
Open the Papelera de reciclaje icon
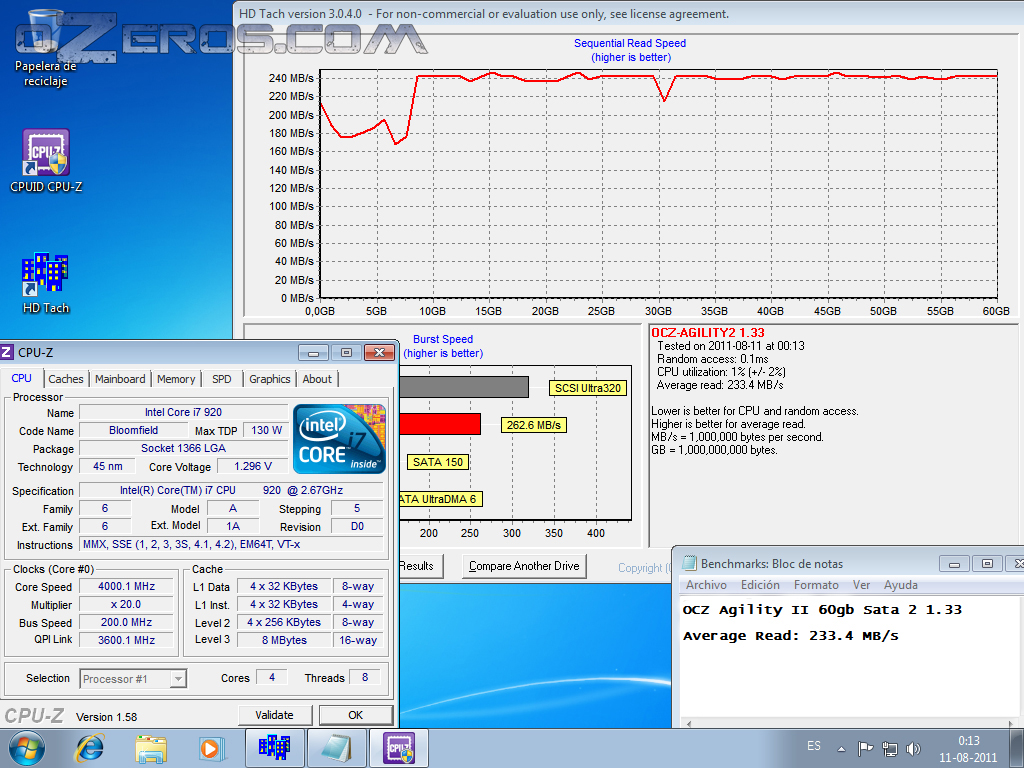46,49
